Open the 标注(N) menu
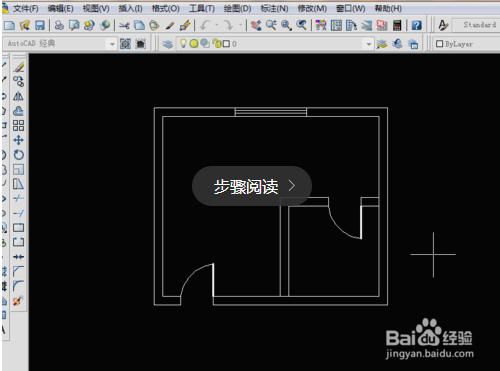 click(274, 8)
